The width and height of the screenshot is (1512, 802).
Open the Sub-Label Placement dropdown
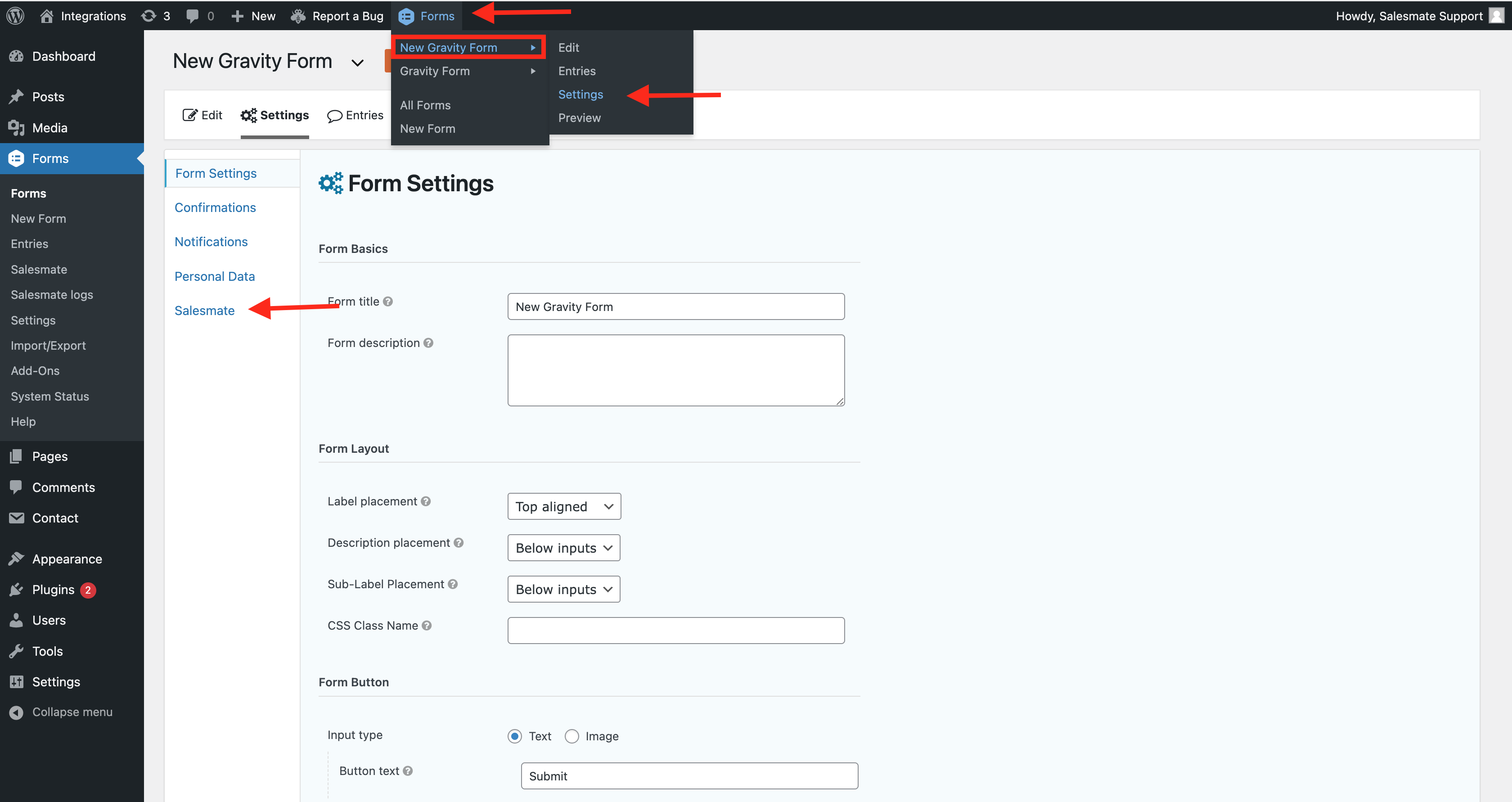tap(563, 590)
